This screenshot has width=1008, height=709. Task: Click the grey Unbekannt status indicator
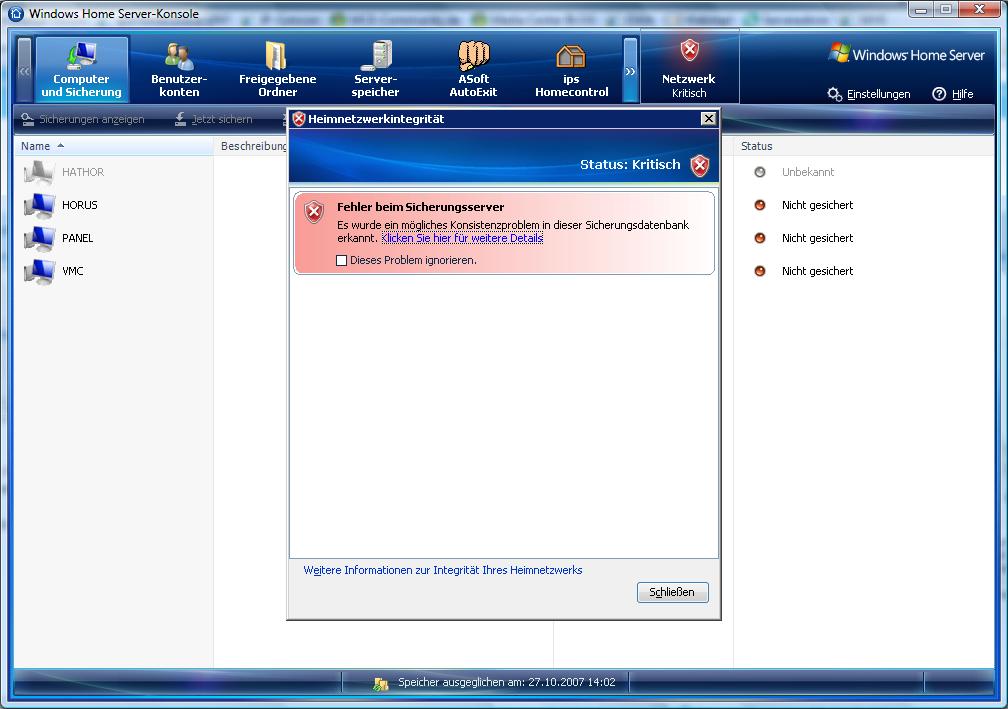(760, 172)
